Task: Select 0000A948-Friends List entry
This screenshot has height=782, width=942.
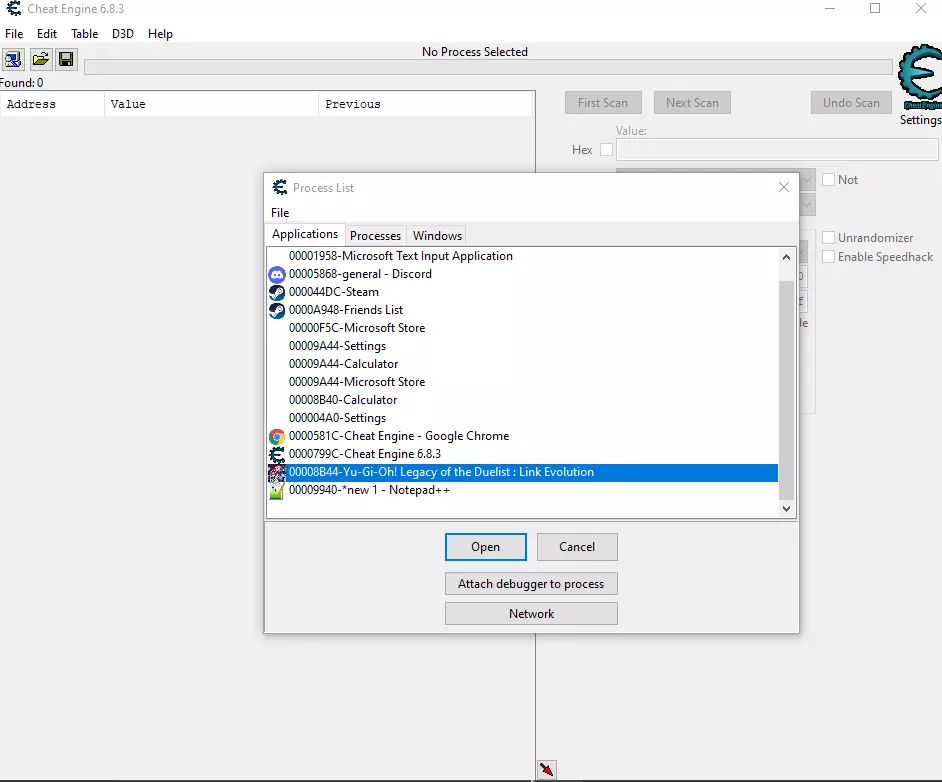Action: (523, 310)
